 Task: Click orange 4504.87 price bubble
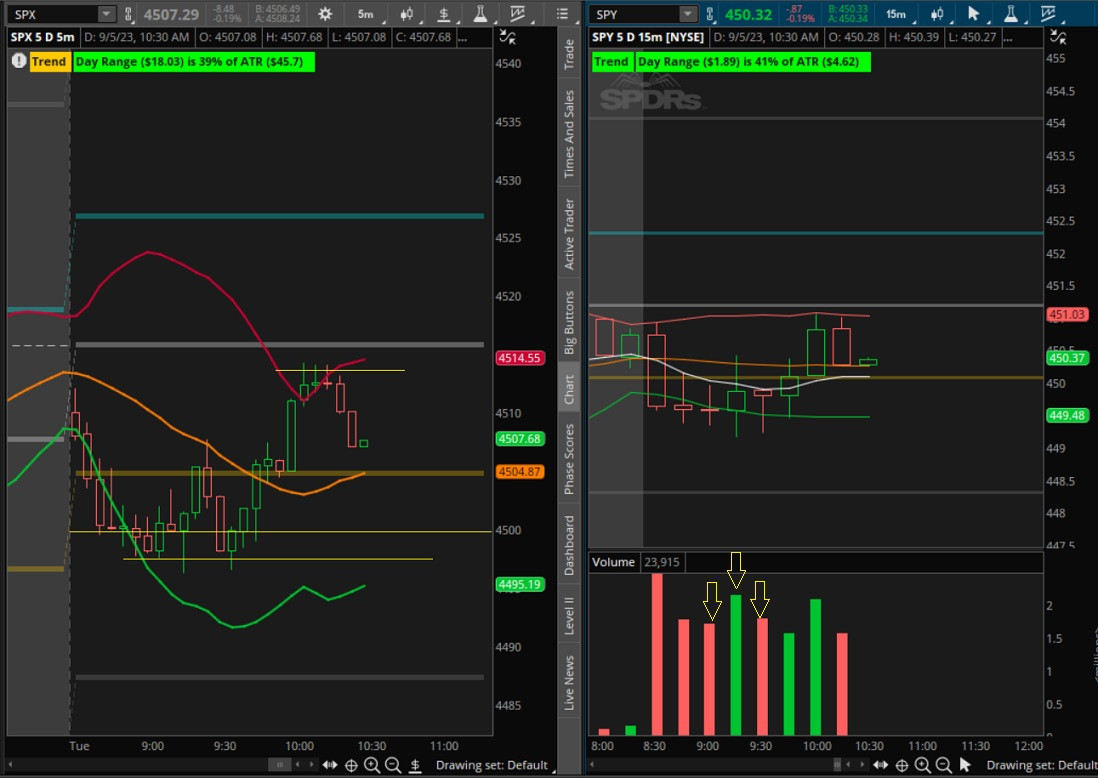coord(520,472)
